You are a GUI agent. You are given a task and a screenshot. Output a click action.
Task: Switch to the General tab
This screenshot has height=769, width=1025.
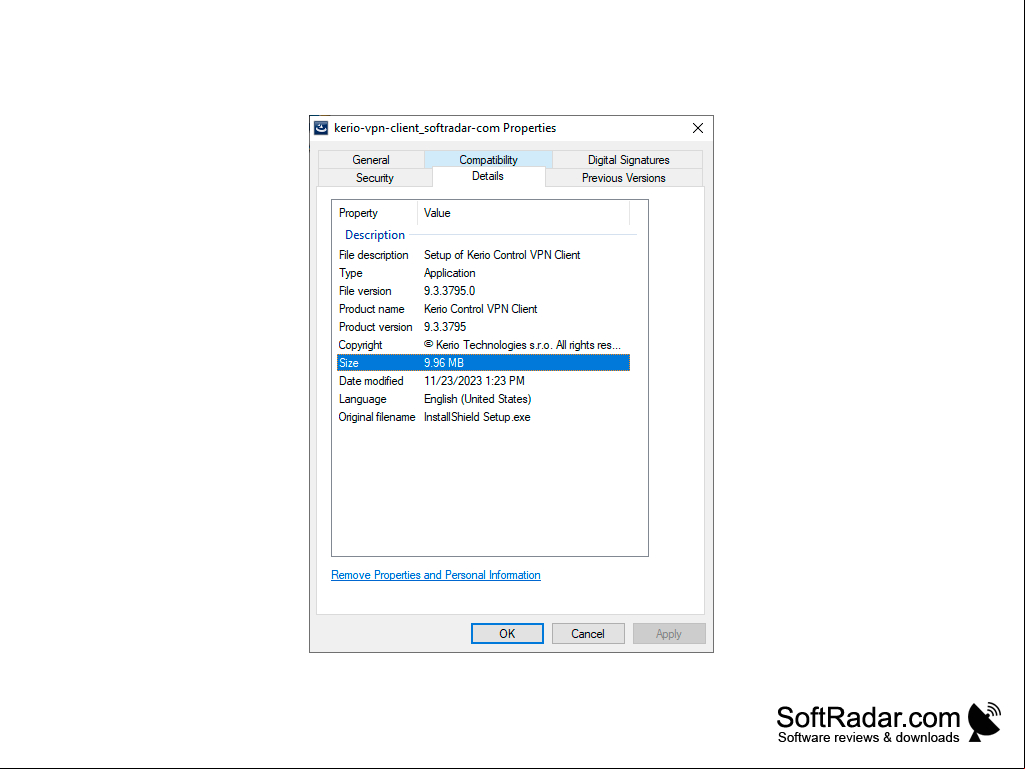tap(371, 160)
